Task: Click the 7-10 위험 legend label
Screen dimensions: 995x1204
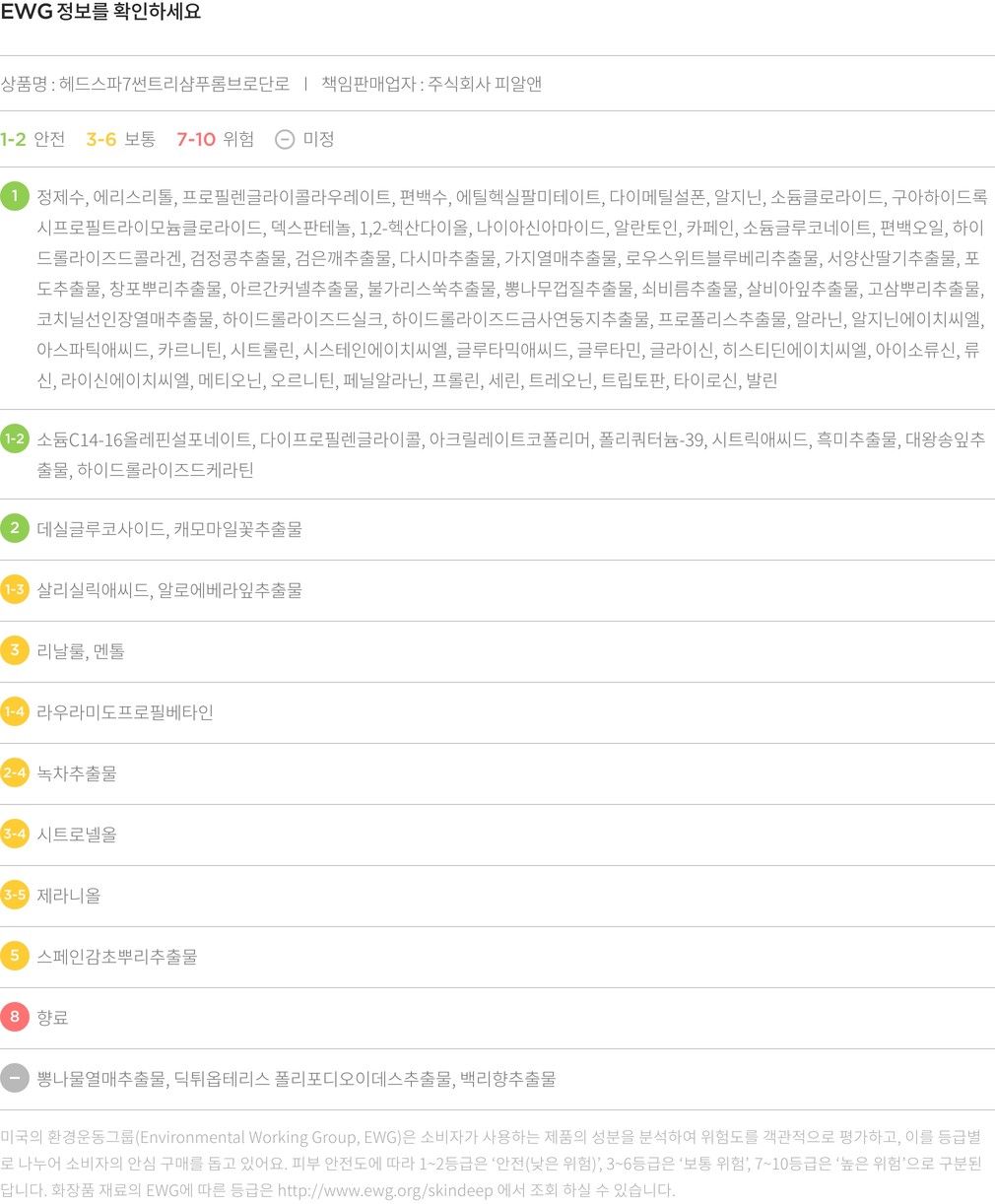Action: 215,139
